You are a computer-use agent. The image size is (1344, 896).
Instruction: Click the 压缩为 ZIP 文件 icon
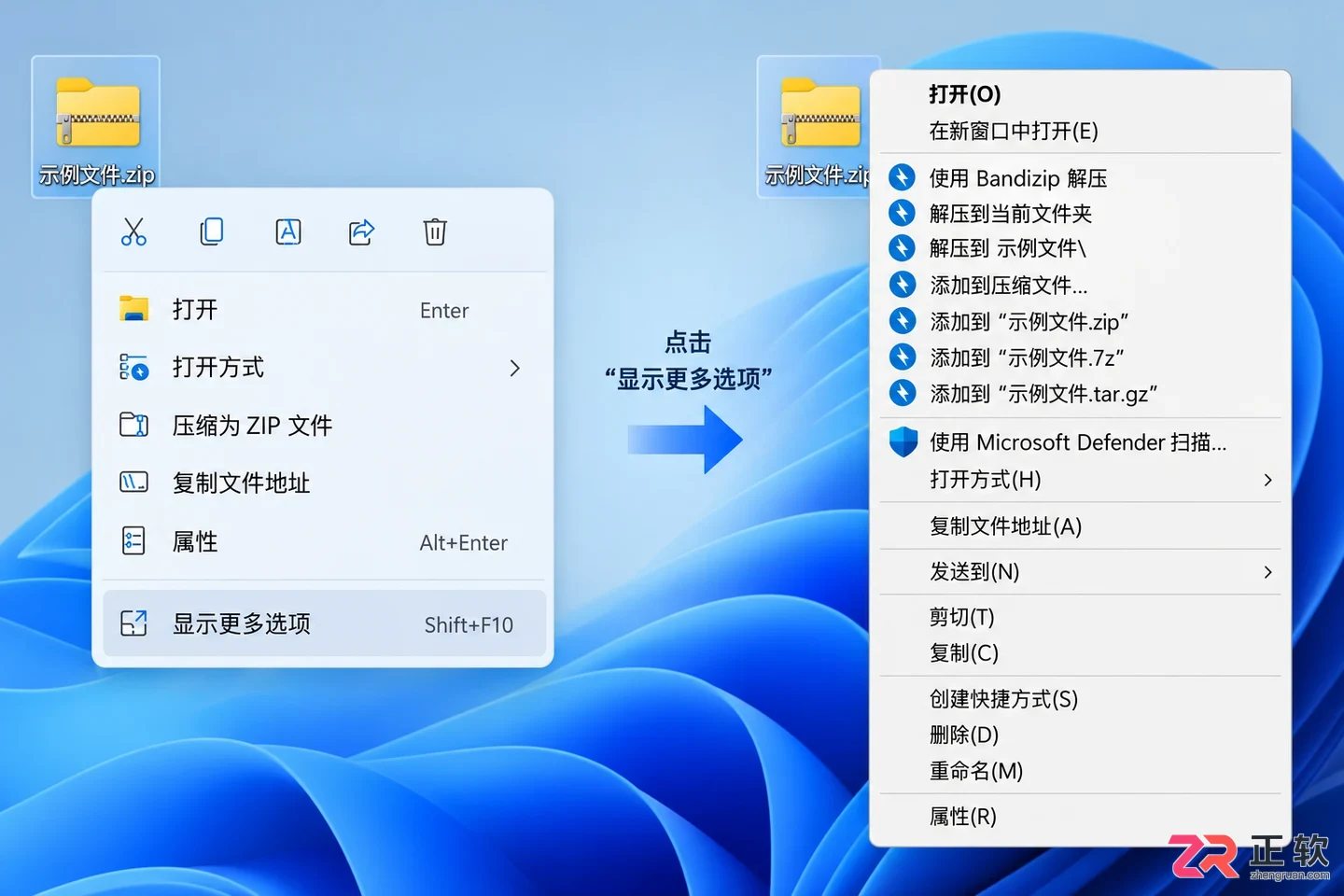click(133, 425)
